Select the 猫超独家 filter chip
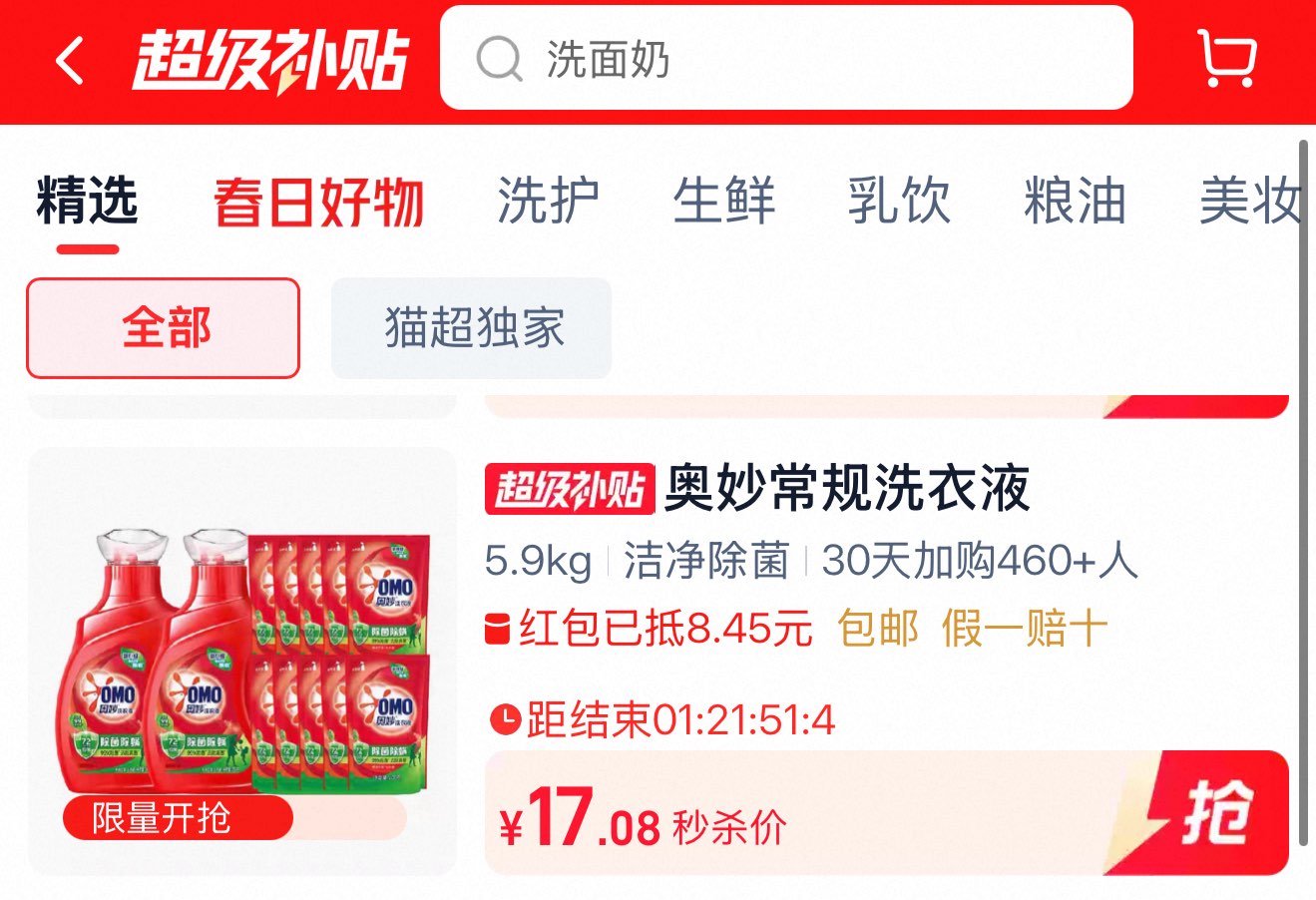Screen dimensions: 1316x900 pos(471,328)
